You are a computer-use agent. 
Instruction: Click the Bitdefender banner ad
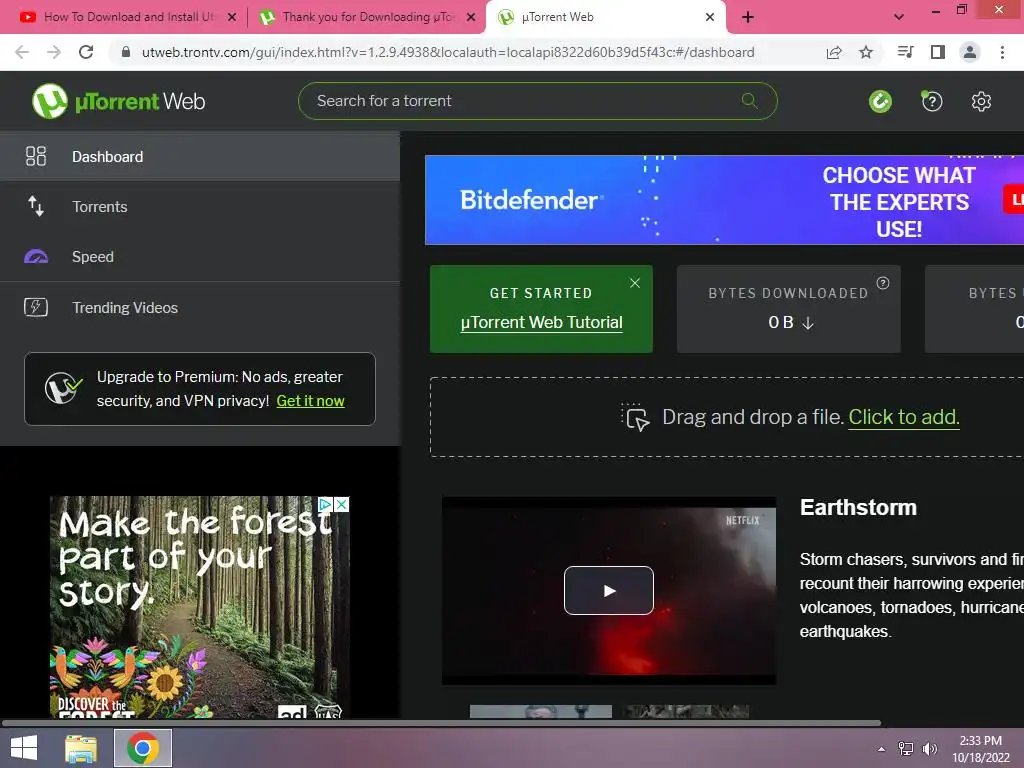(724, 200)
